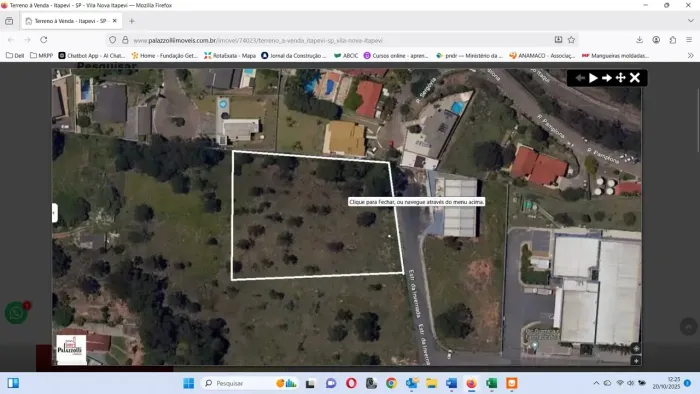Install site as app icon in the address bar
Image resolution: width=700 pixels, height=394 pixels.
(x=558, y=40)
